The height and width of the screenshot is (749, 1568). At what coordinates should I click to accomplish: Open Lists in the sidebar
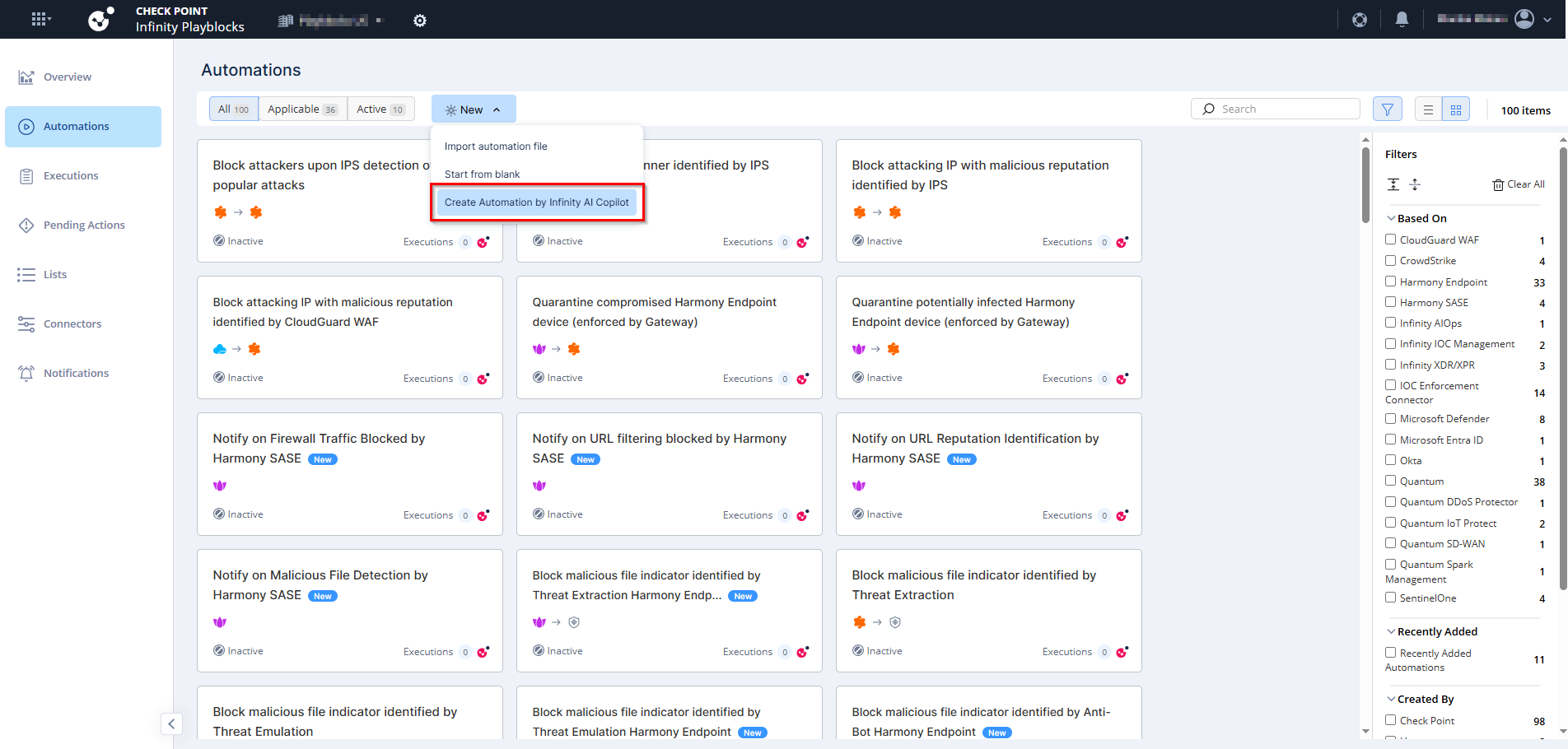[x=83, y=275]
